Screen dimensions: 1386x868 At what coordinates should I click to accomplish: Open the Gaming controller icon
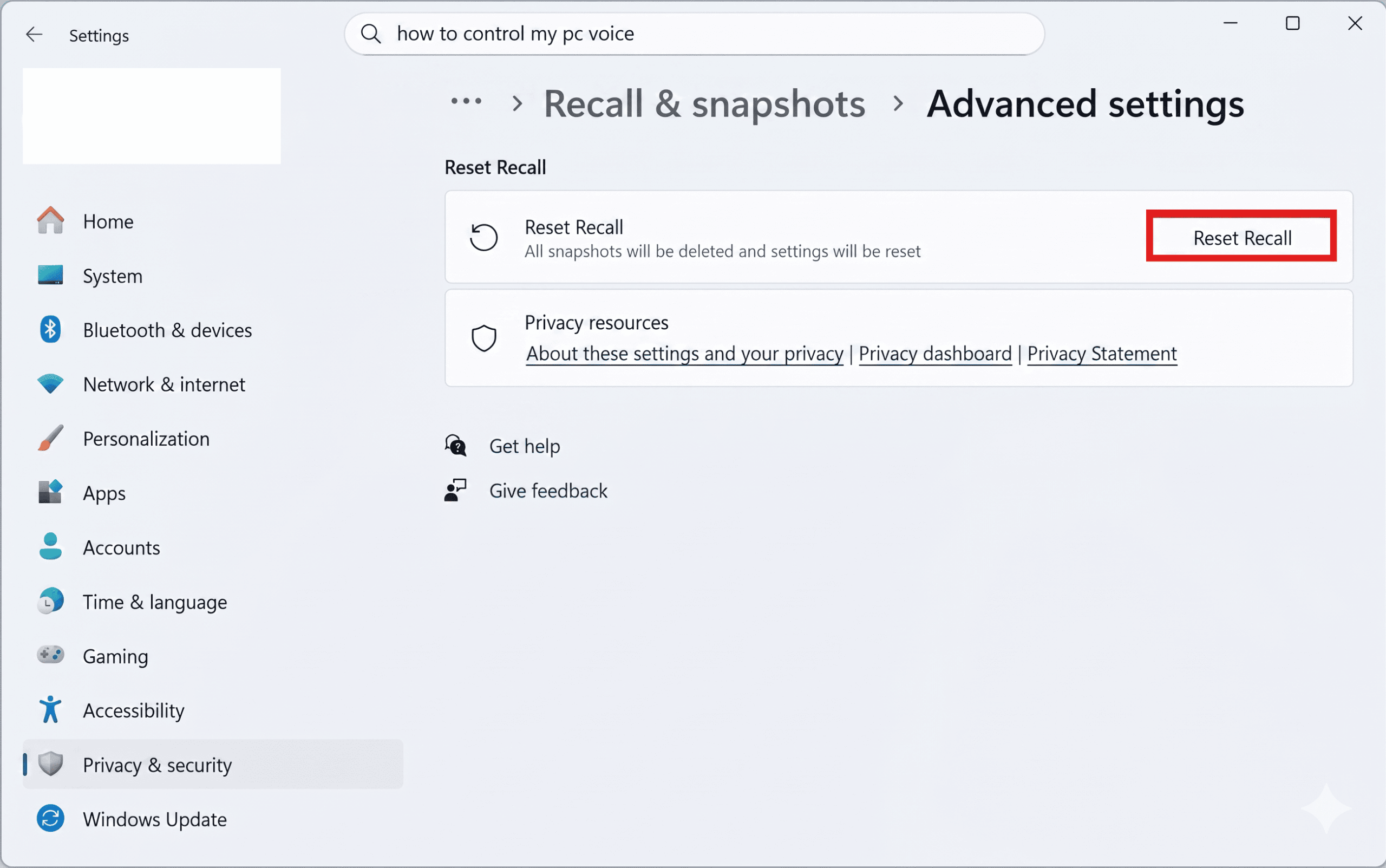tap(50, 655)
